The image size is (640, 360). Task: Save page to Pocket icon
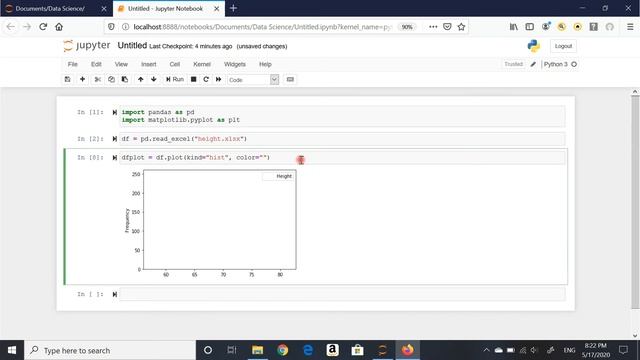[447, 27]
